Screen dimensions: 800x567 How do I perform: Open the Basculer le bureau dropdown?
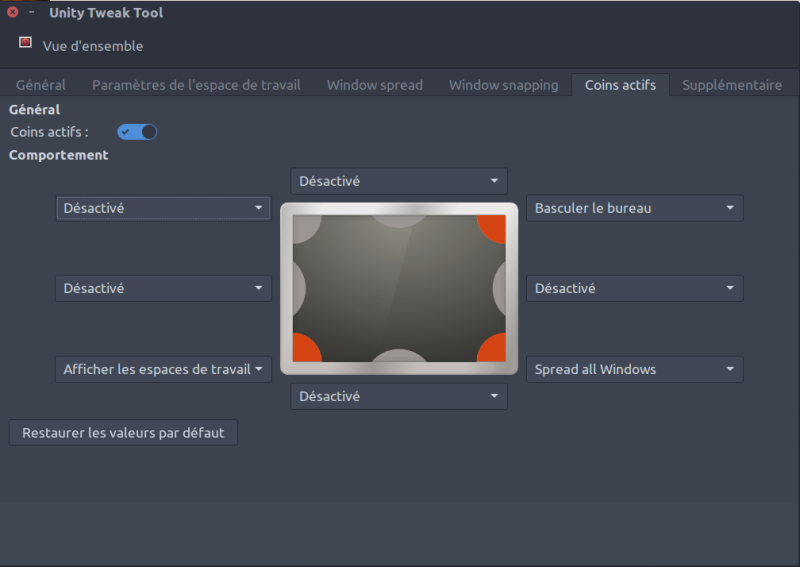pyautogui.click(x=635, y=208)
